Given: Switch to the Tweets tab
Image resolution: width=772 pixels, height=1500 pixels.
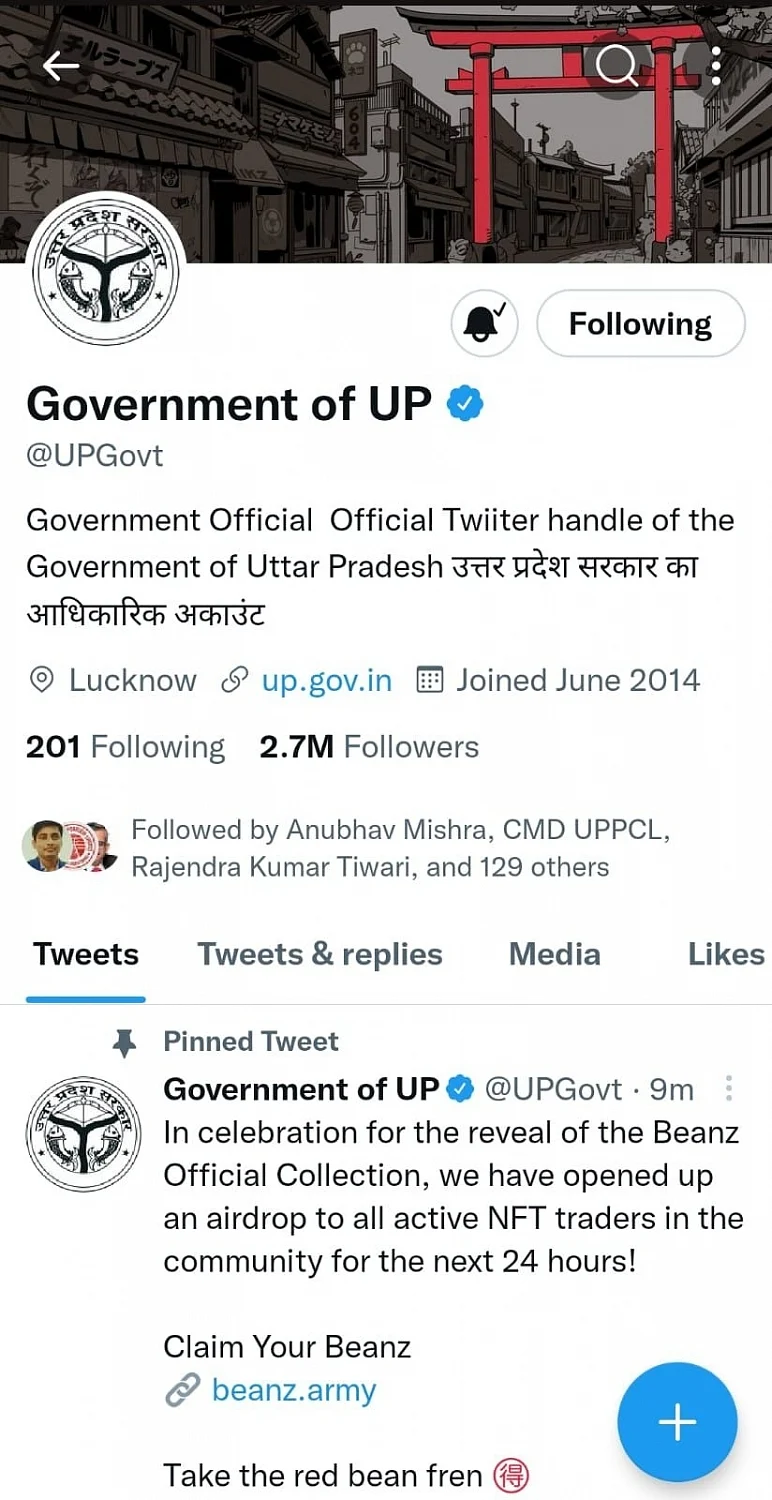Looking at the screenshot, I should pyautogui.click(x=86, y=955).
